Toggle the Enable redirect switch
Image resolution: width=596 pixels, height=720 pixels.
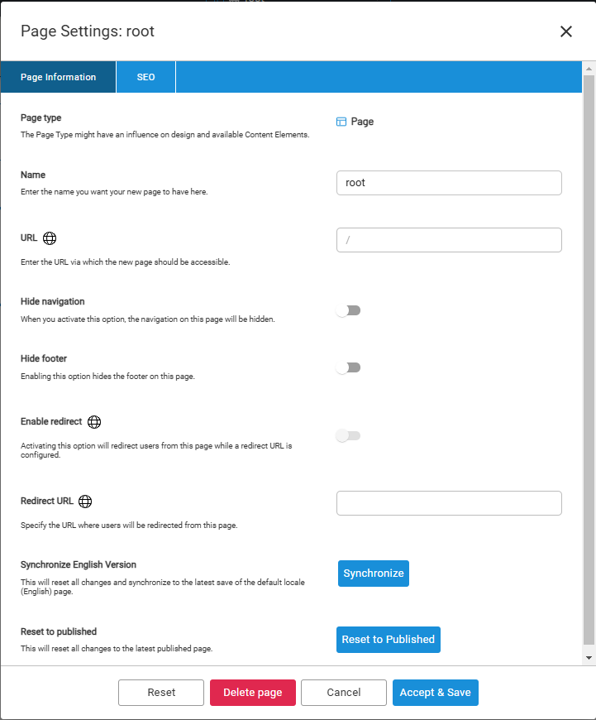point(348,436)
